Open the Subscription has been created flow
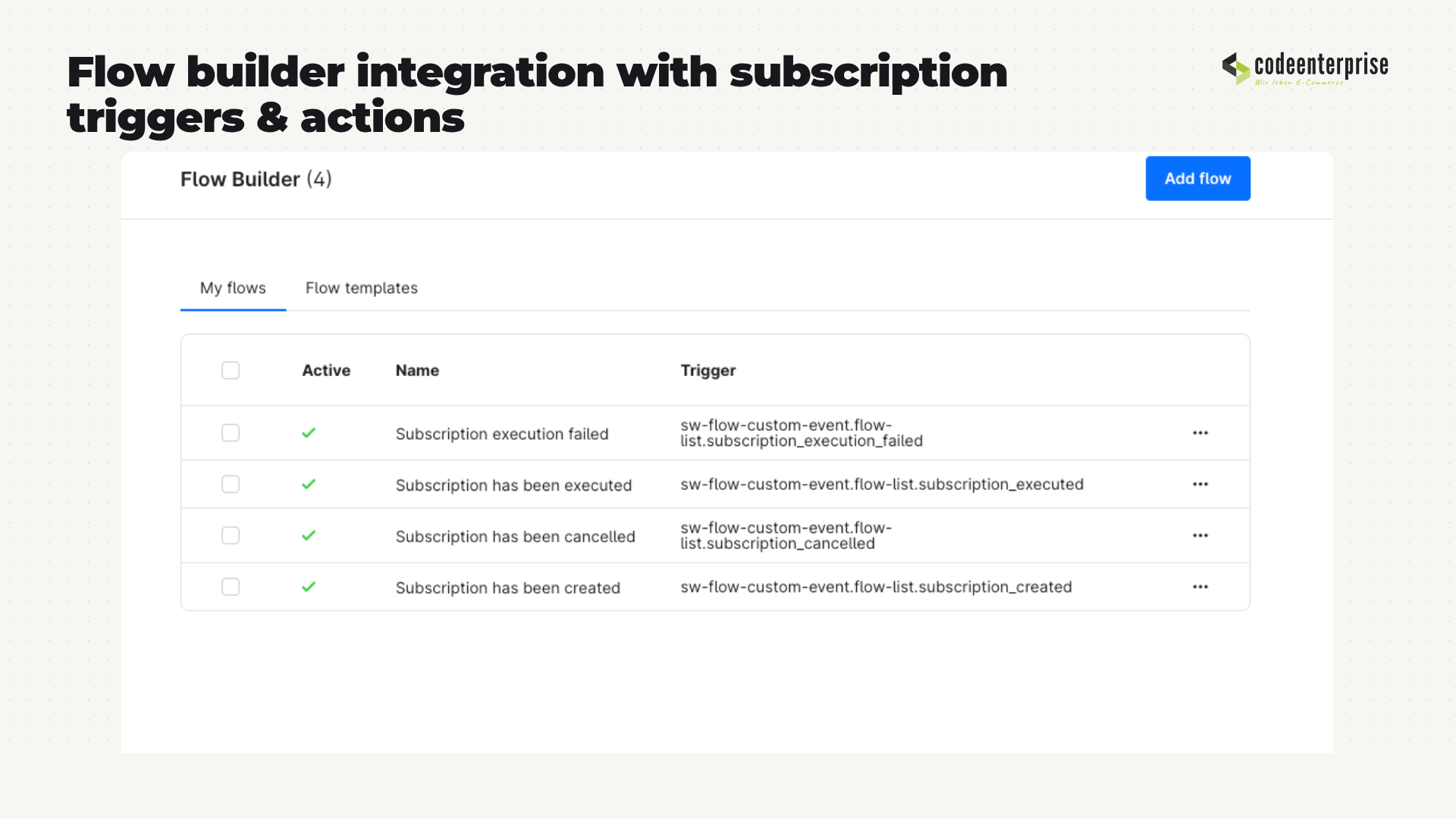The width and height of the screenshot is (1456, 819). [x=508, y=588]
